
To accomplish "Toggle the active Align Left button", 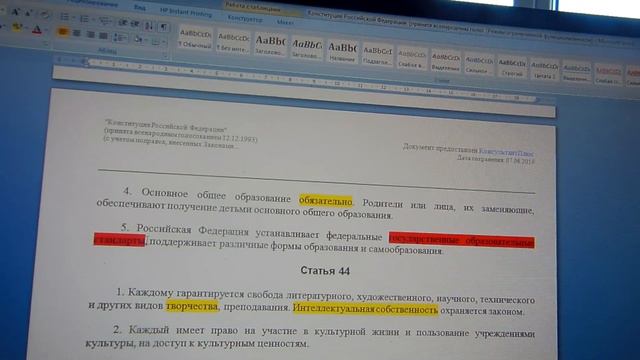I will (62, 31).
